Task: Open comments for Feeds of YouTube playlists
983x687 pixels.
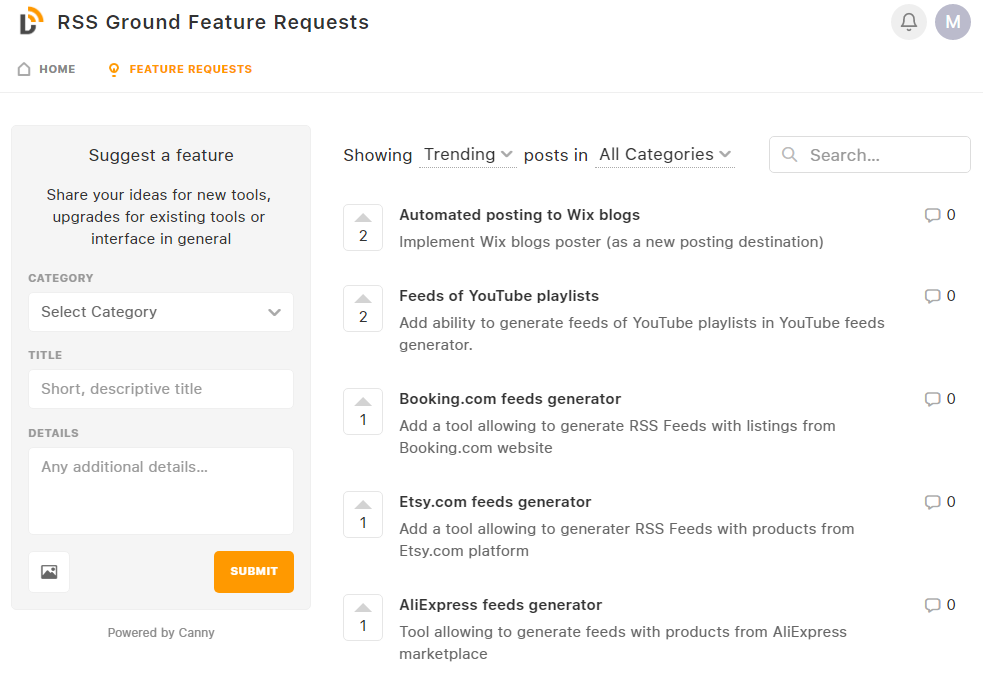Action: [940, 296]
